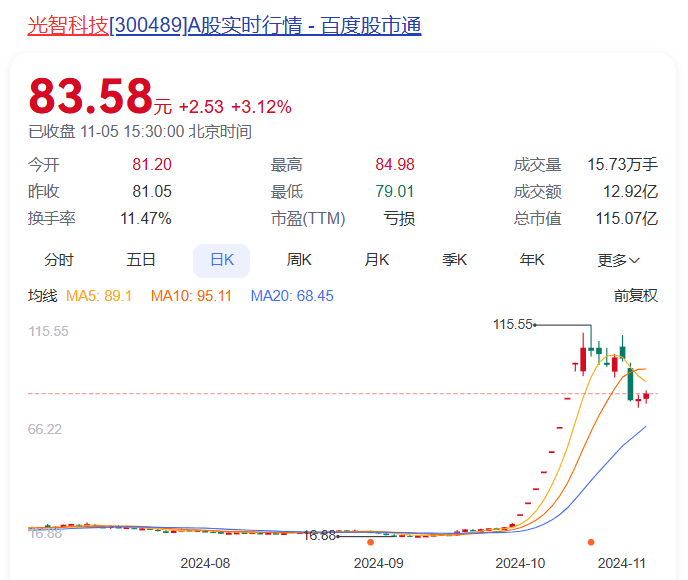Image resolution: width=688 pixels, height=580 pixels.
Task: Open the 月K chart tab
Action: pyautogui.click(x=376, y=260)
